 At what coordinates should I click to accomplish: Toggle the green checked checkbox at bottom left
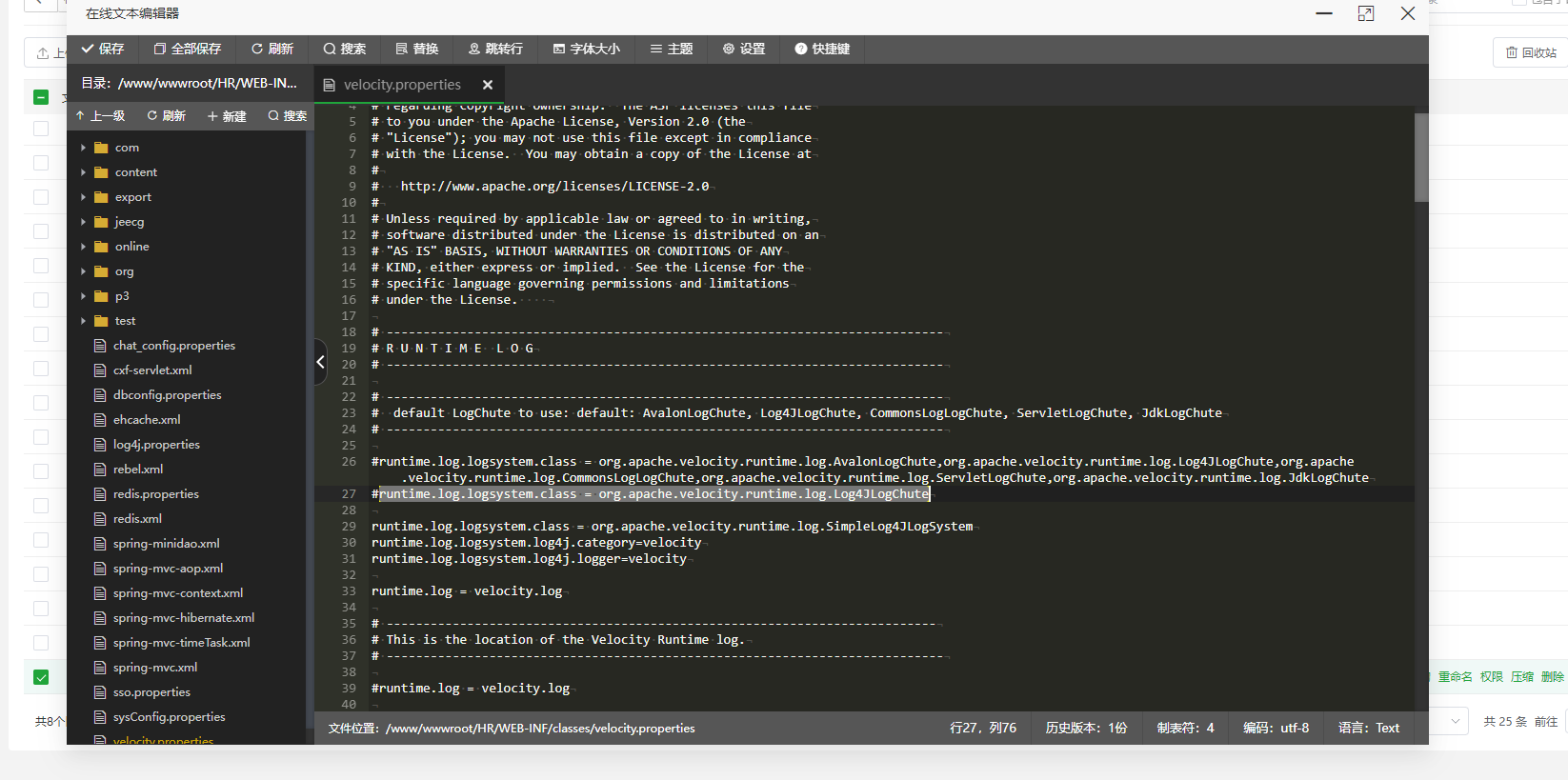pos(41,677)
